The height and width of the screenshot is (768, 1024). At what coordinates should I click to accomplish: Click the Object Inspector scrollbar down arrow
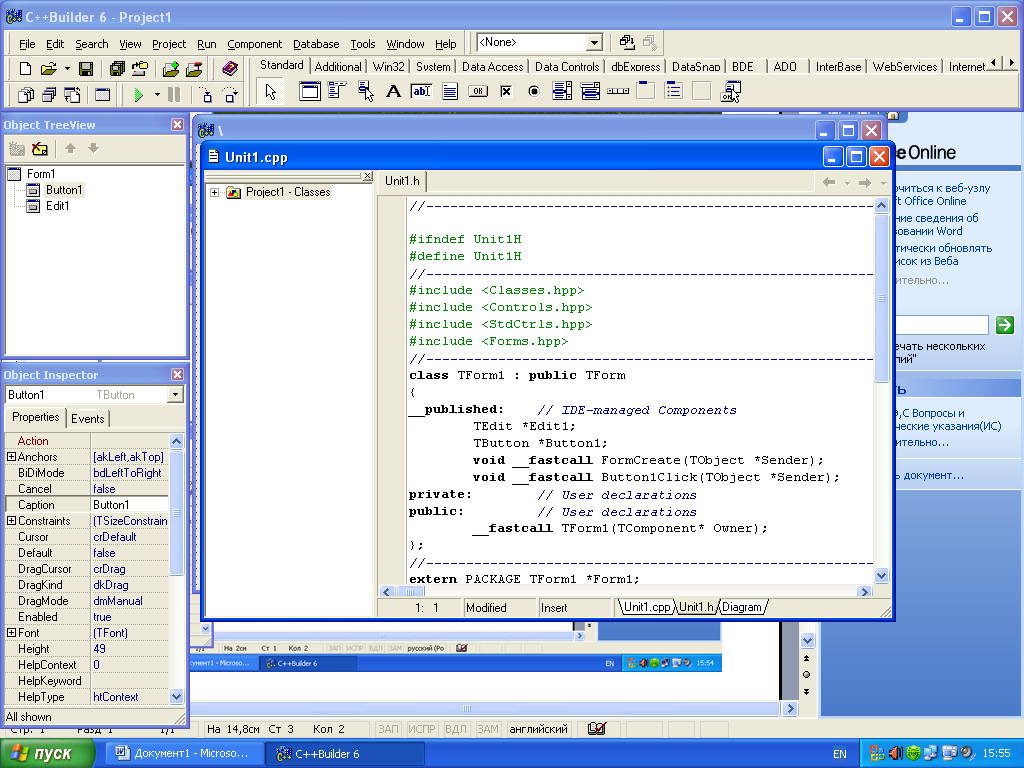pos(176,697)
